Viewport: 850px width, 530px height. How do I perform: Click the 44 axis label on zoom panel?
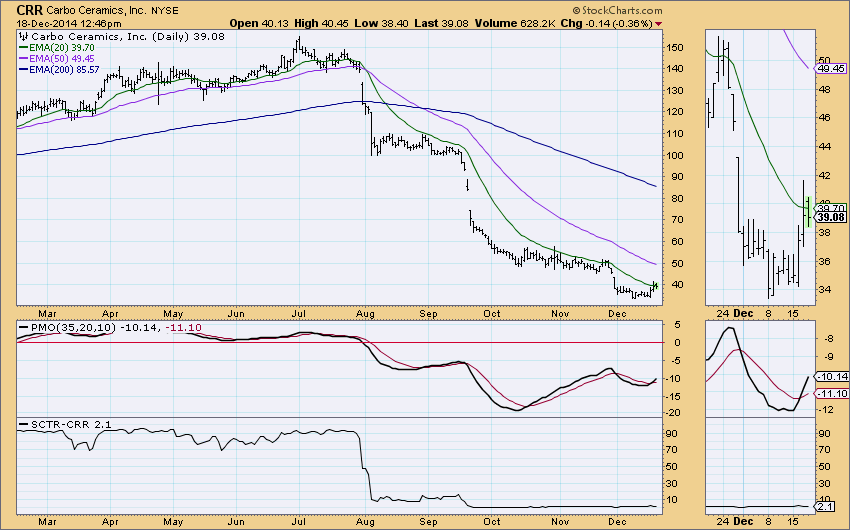click(825, 147)
